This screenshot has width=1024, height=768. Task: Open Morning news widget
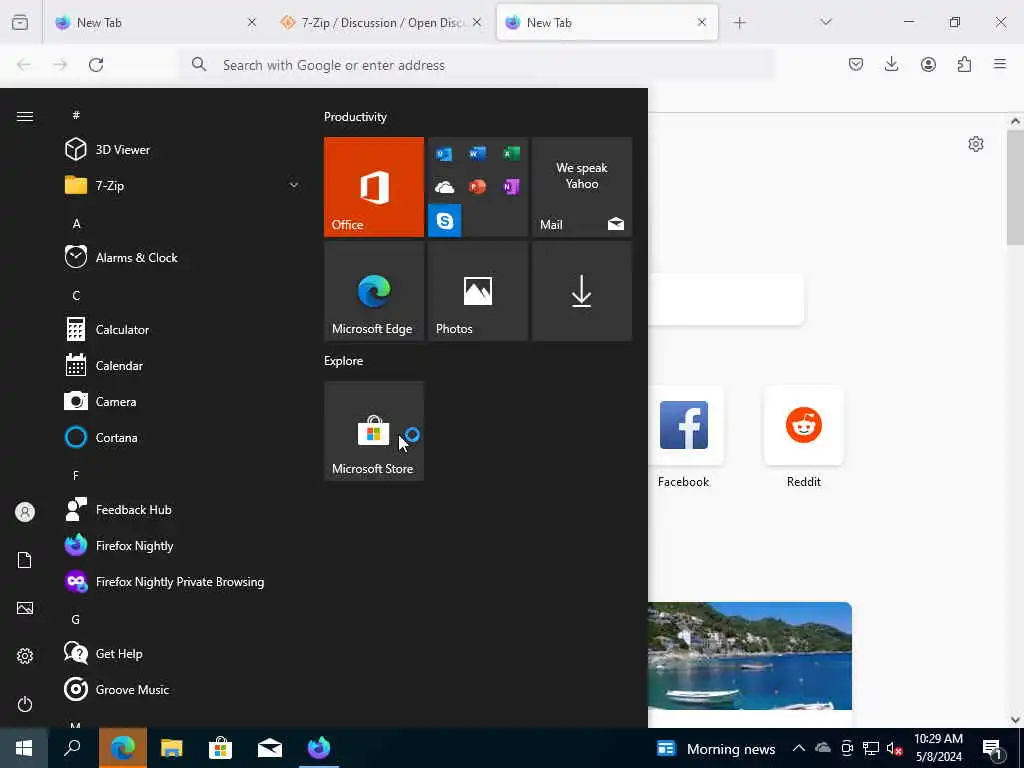[716, 748]
